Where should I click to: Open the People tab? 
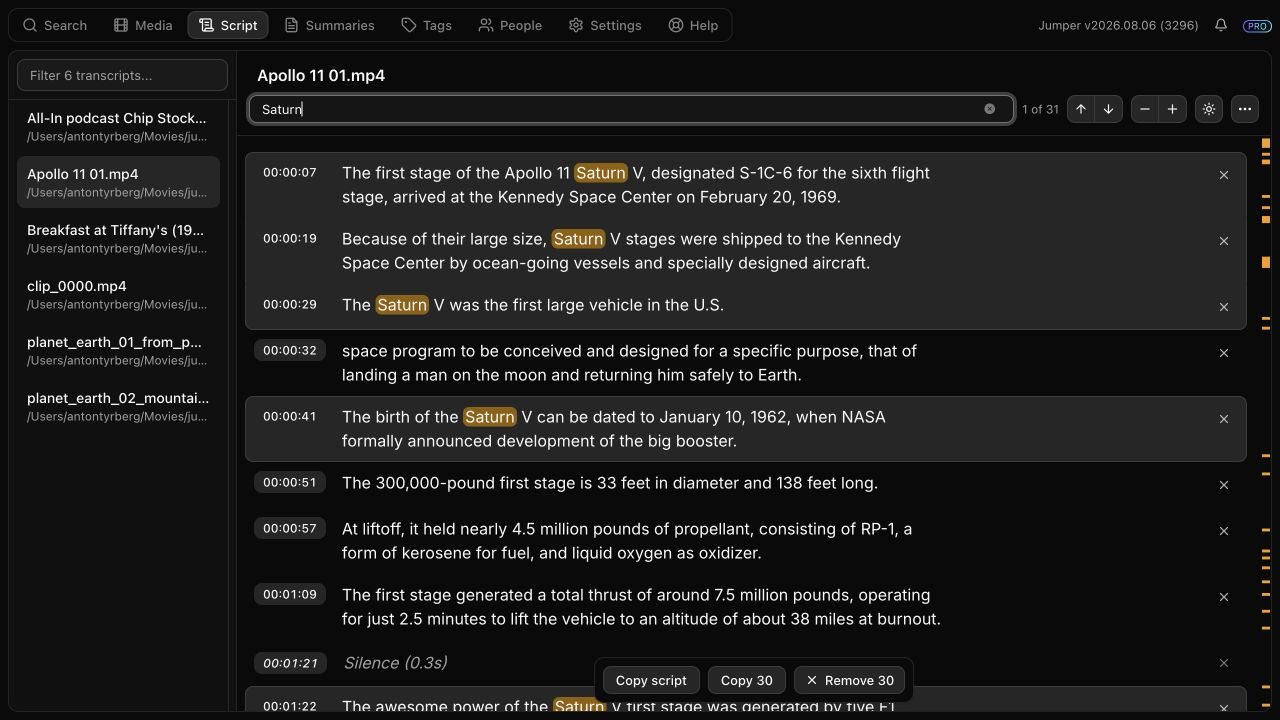pyautogui.click(x=510, y=25)
